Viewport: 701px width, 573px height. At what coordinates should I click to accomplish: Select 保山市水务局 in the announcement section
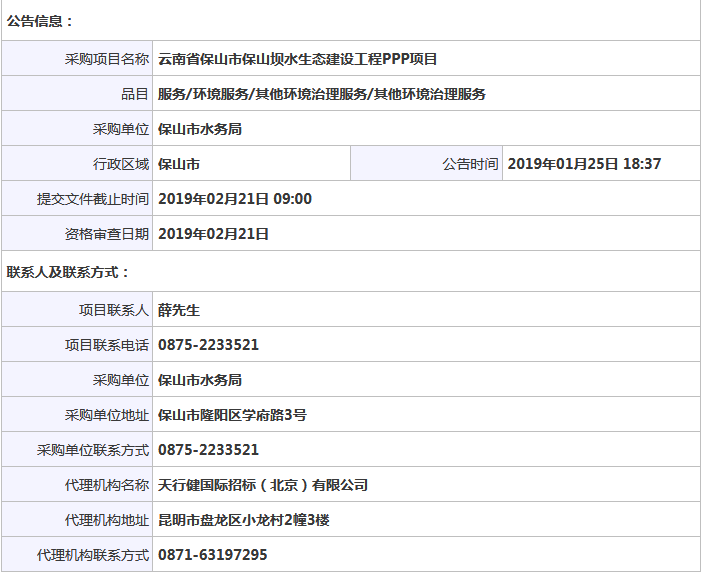(x=199, y=129)
